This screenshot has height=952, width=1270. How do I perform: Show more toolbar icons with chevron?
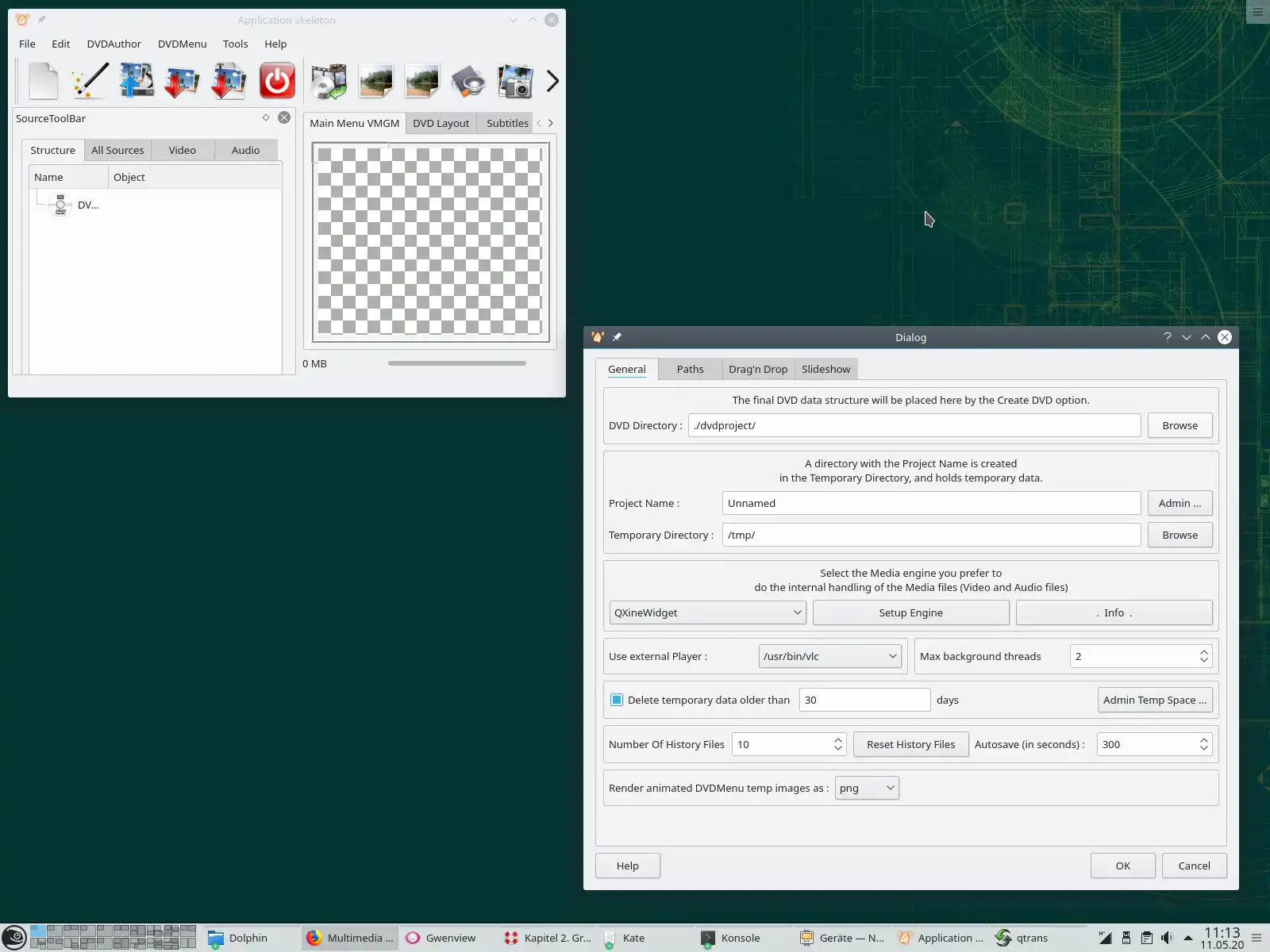[553, 81]
